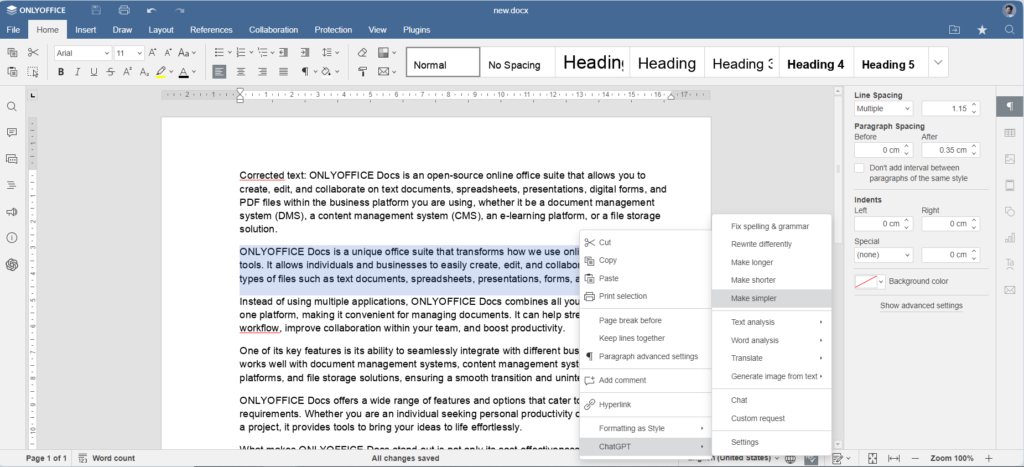Viewport: 1024px width, 467px height.
Task: Toggle the tab stop type selector on the ruler
Action: (x=33, y=96)
